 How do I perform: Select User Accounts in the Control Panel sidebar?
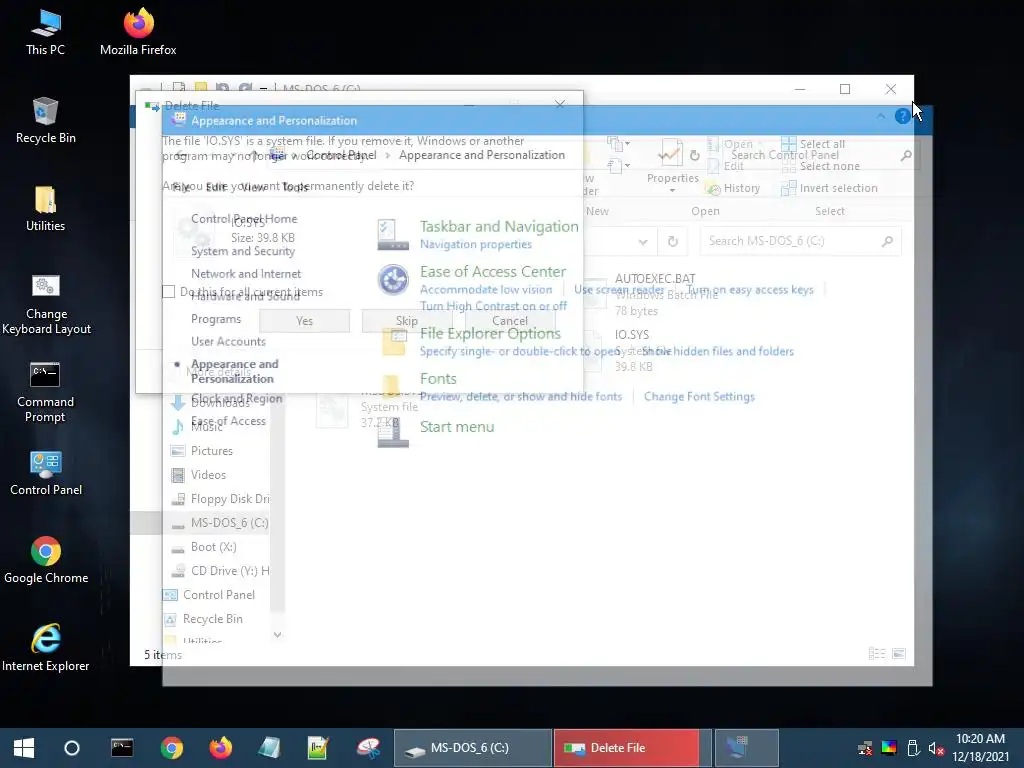pos(229,341)
